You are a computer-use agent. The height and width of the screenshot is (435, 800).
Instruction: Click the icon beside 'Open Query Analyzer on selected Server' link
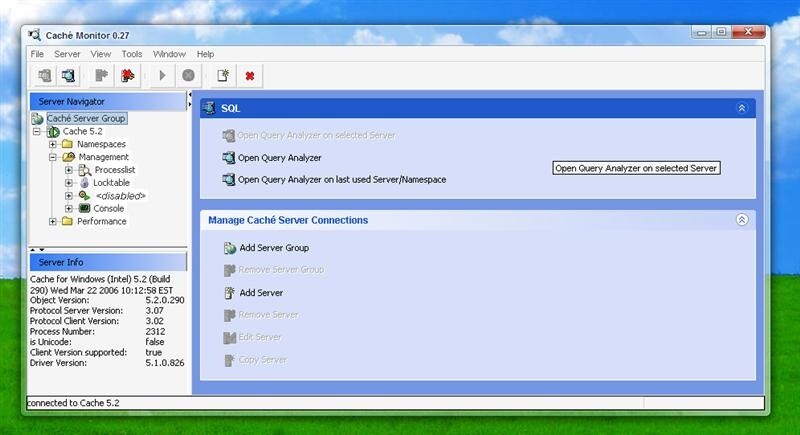(x=229, y=136)
